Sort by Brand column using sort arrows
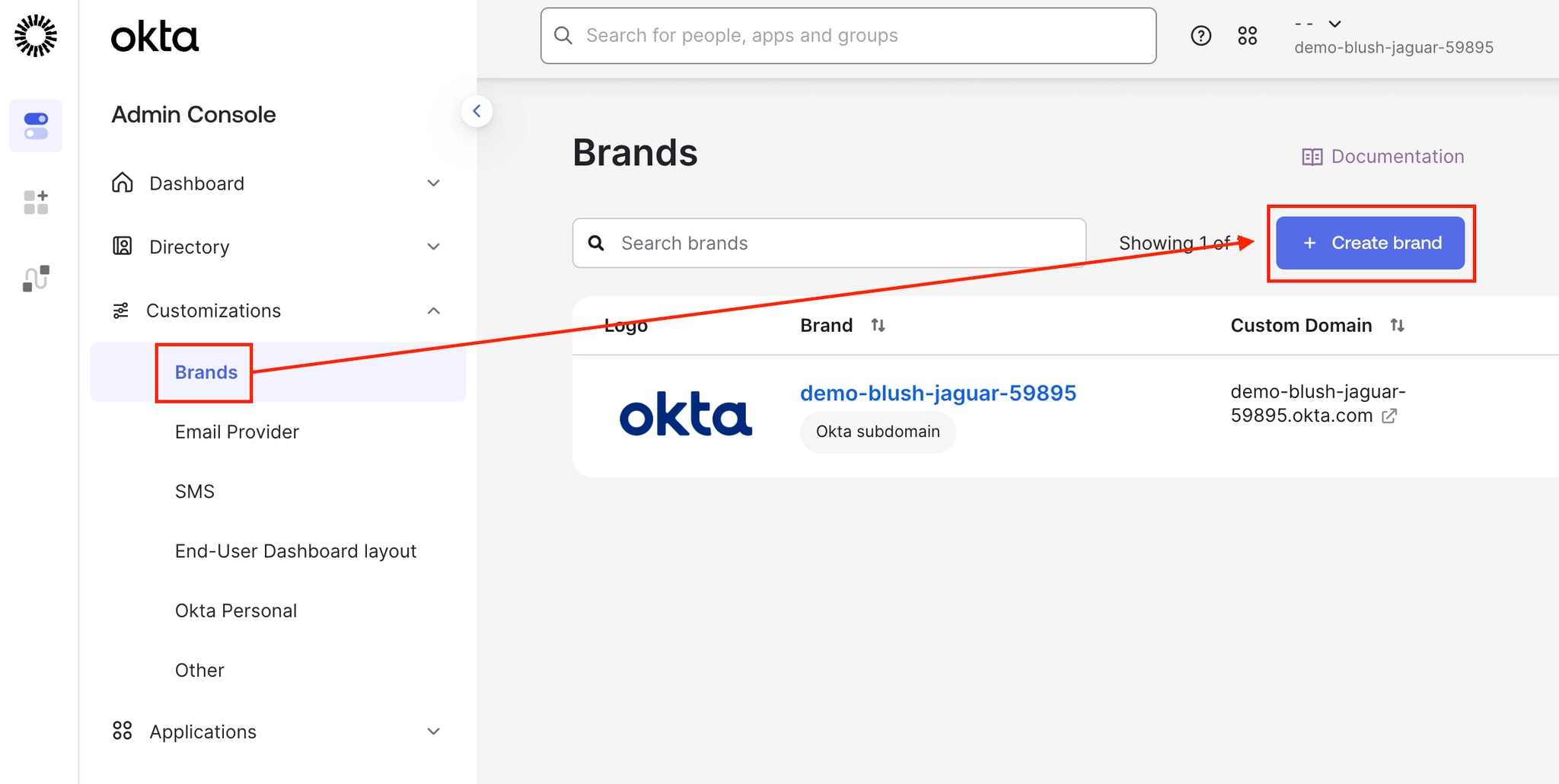 tap(878, 326)
